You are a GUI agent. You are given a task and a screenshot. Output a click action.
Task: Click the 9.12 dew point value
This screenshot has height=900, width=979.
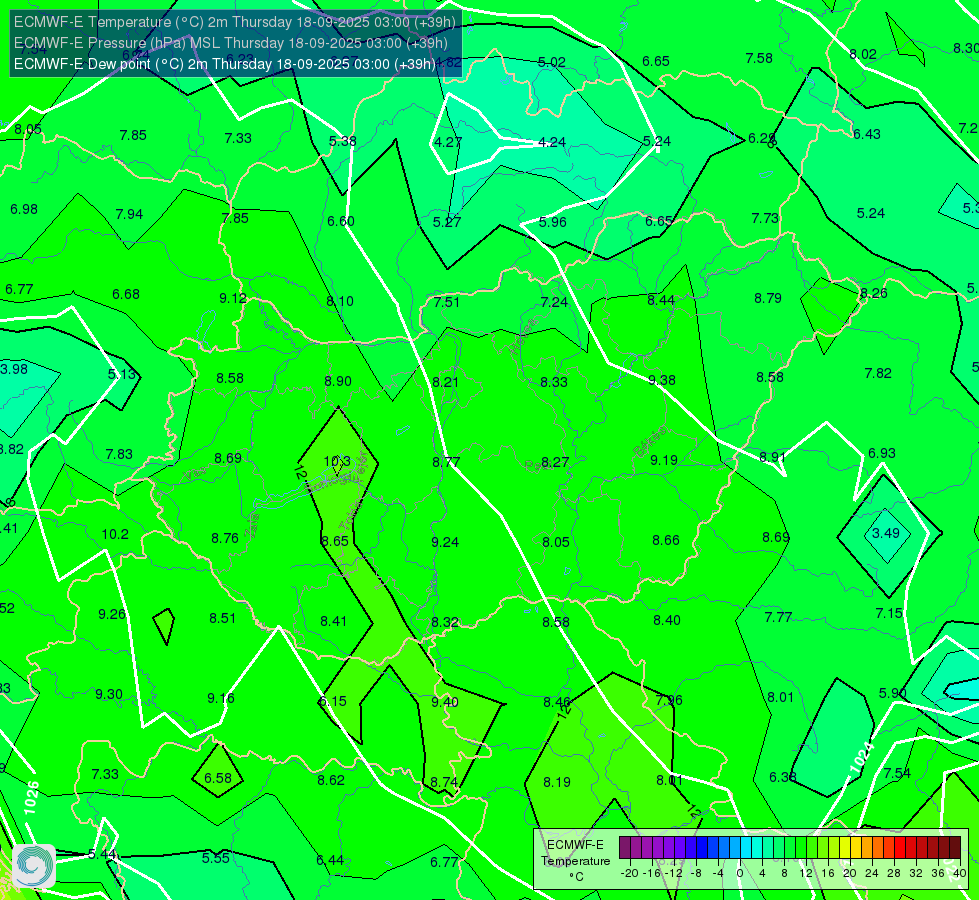(x=233, y=299)
